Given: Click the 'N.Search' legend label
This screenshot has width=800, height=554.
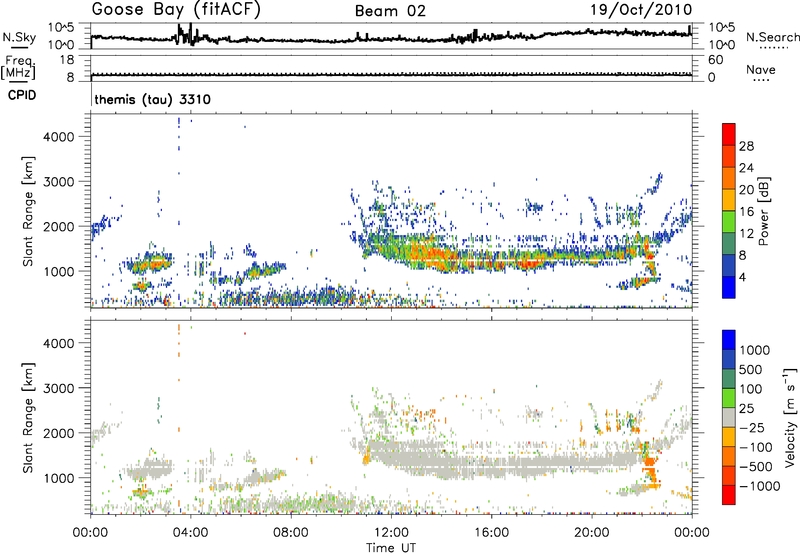Looking at the screenshot, I should (x=772, y=37).
